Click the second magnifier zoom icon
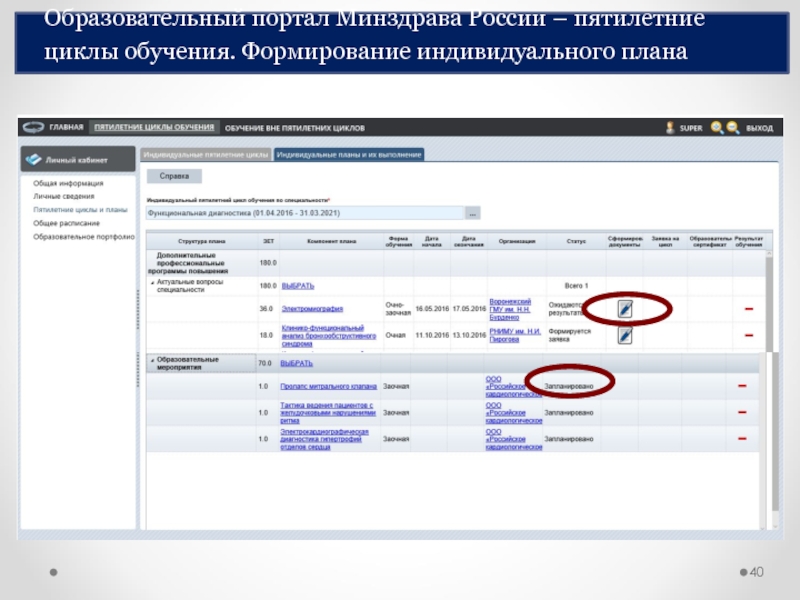 pos(733,128)
